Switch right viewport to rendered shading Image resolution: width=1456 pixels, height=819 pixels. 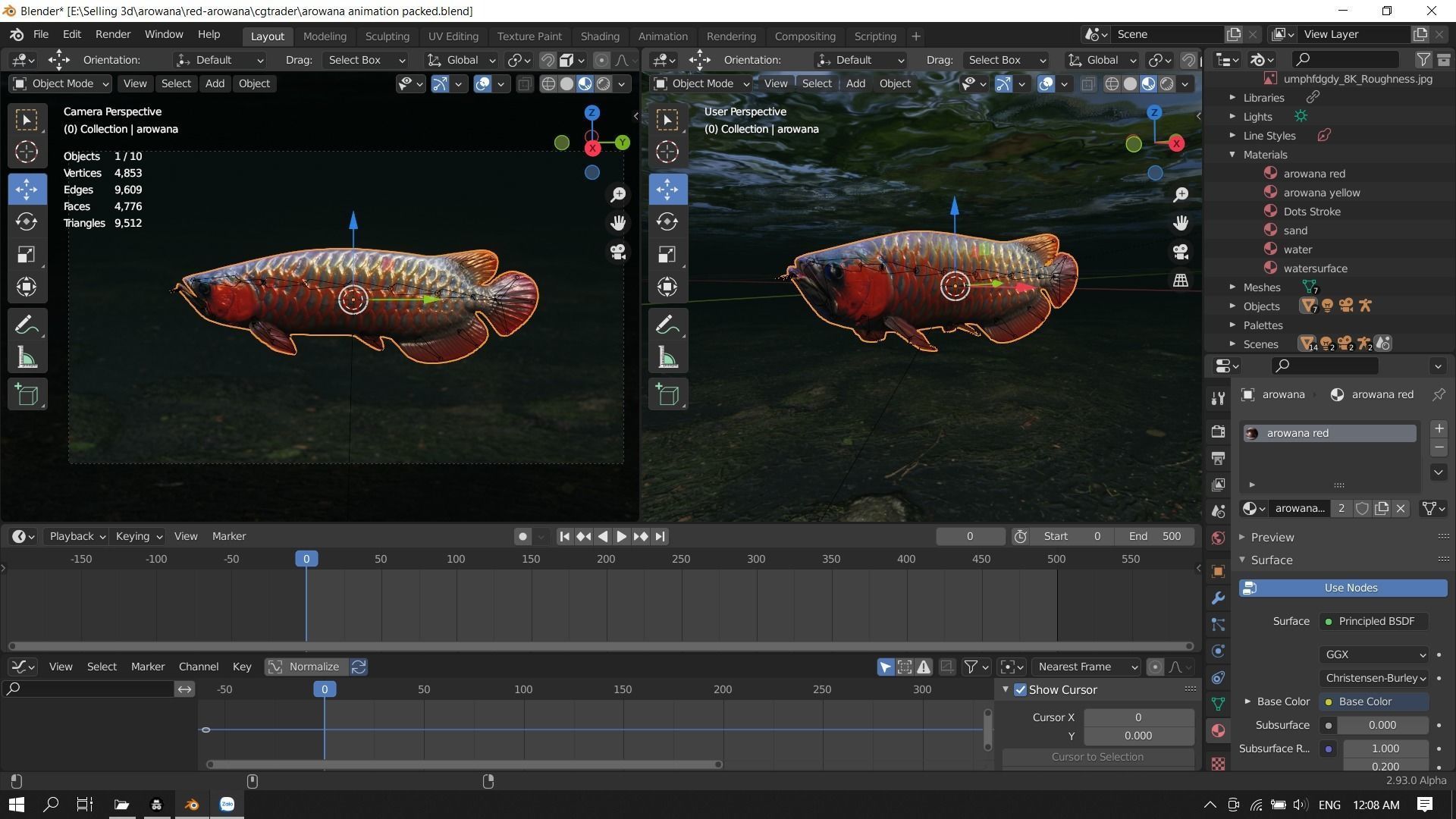click(x=1167, y=83)
